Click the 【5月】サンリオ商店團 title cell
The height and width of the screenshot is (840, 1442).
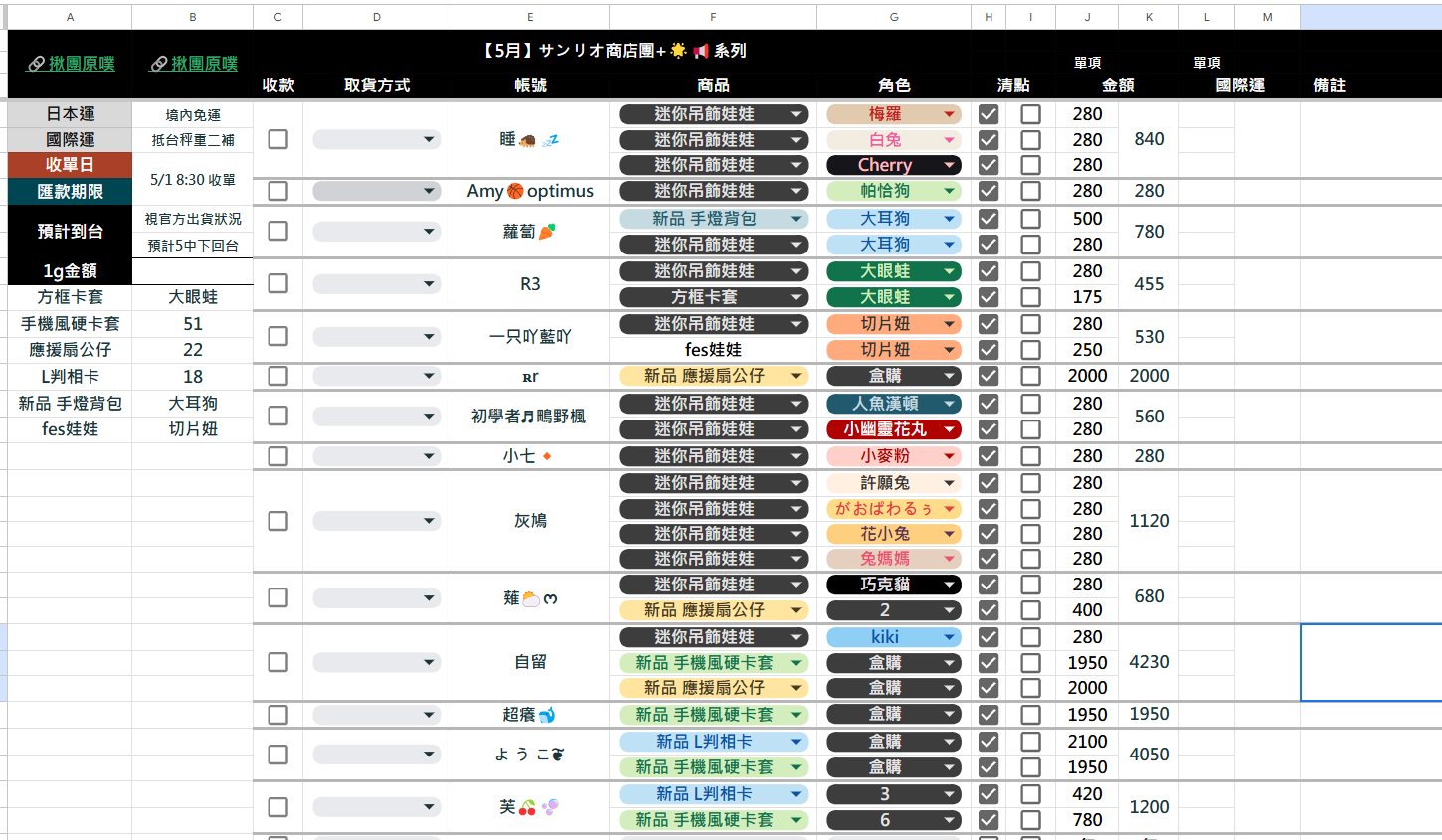click(x=614, y=51)
